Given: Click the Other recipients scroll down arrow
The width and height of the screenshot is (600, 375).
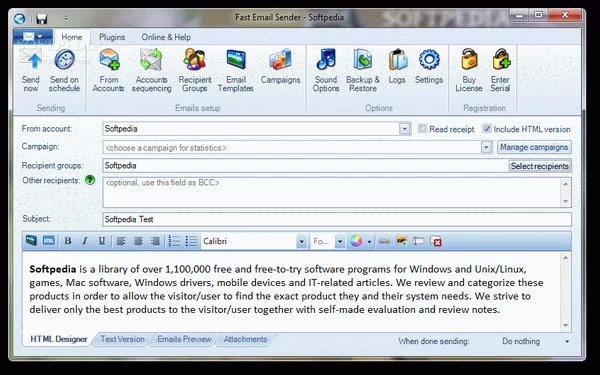Looking at the screenshot, I should coord(566,202).
